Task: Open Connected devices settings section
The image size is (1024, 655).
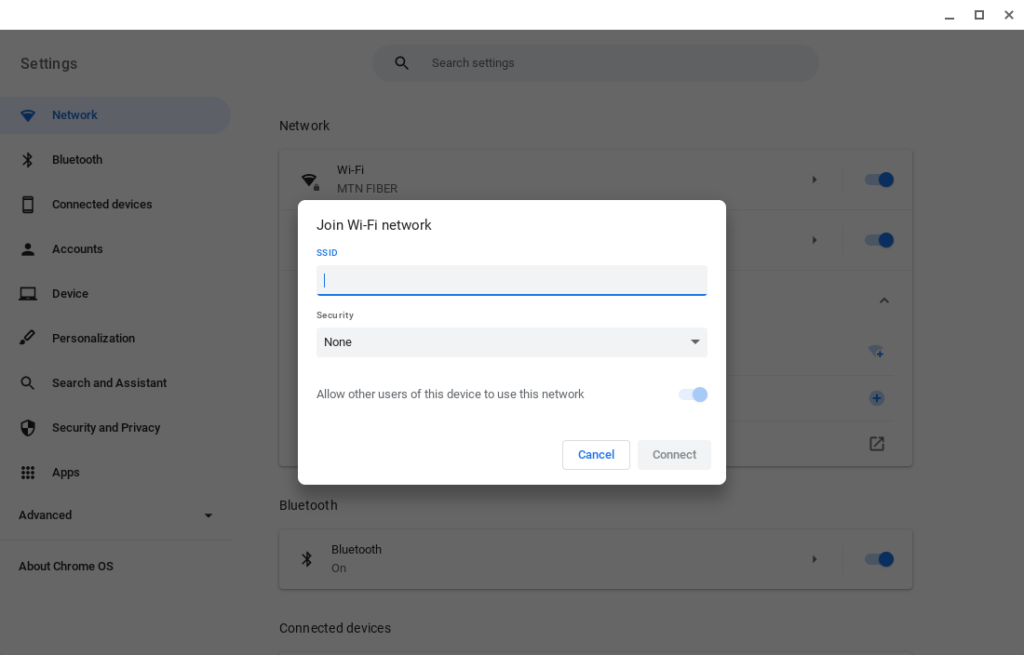Action: click(115, 204)
